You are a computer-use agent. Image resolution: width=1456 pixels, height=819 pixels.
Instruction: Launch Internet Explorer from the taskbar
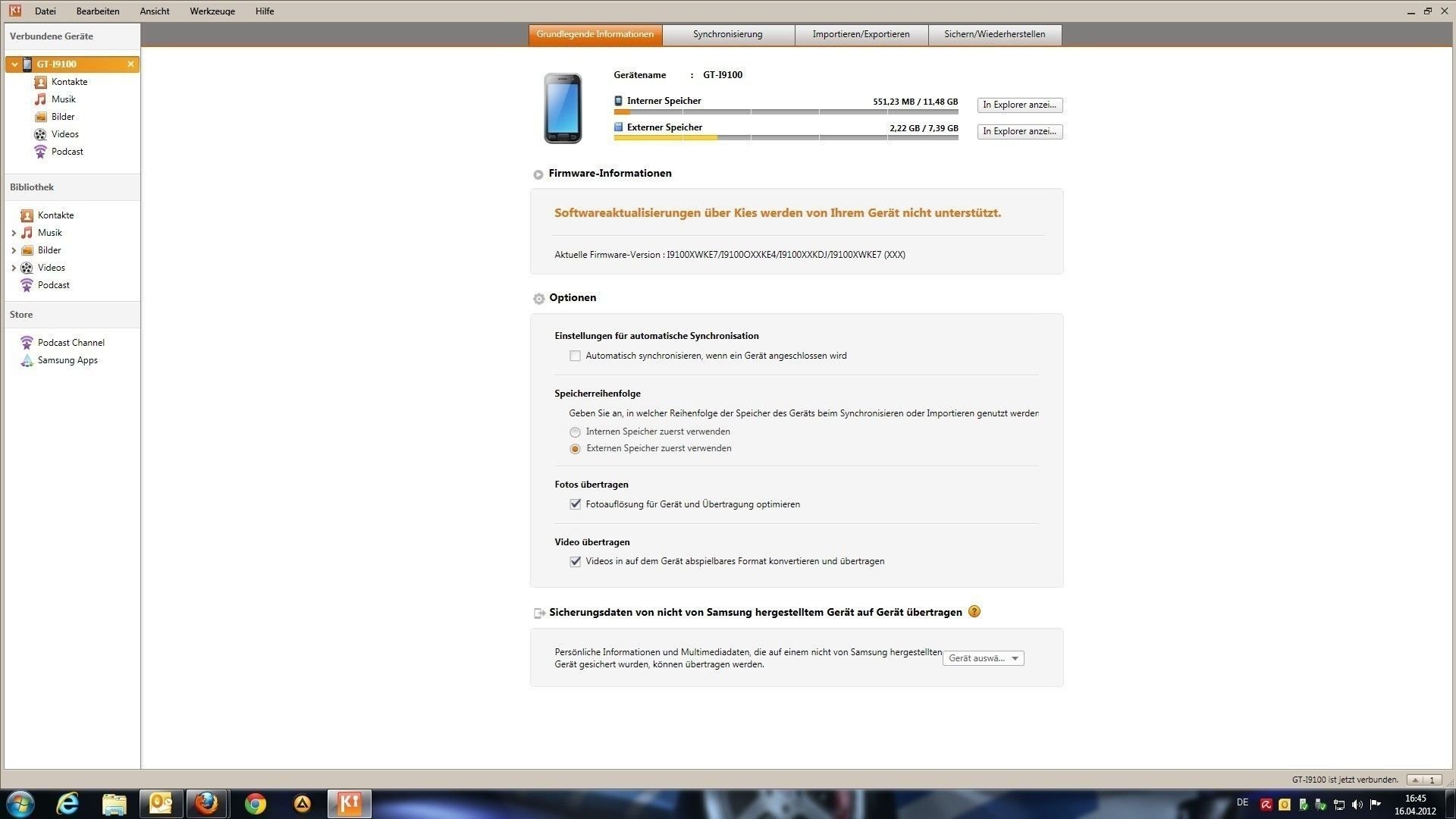pos(68,804)
